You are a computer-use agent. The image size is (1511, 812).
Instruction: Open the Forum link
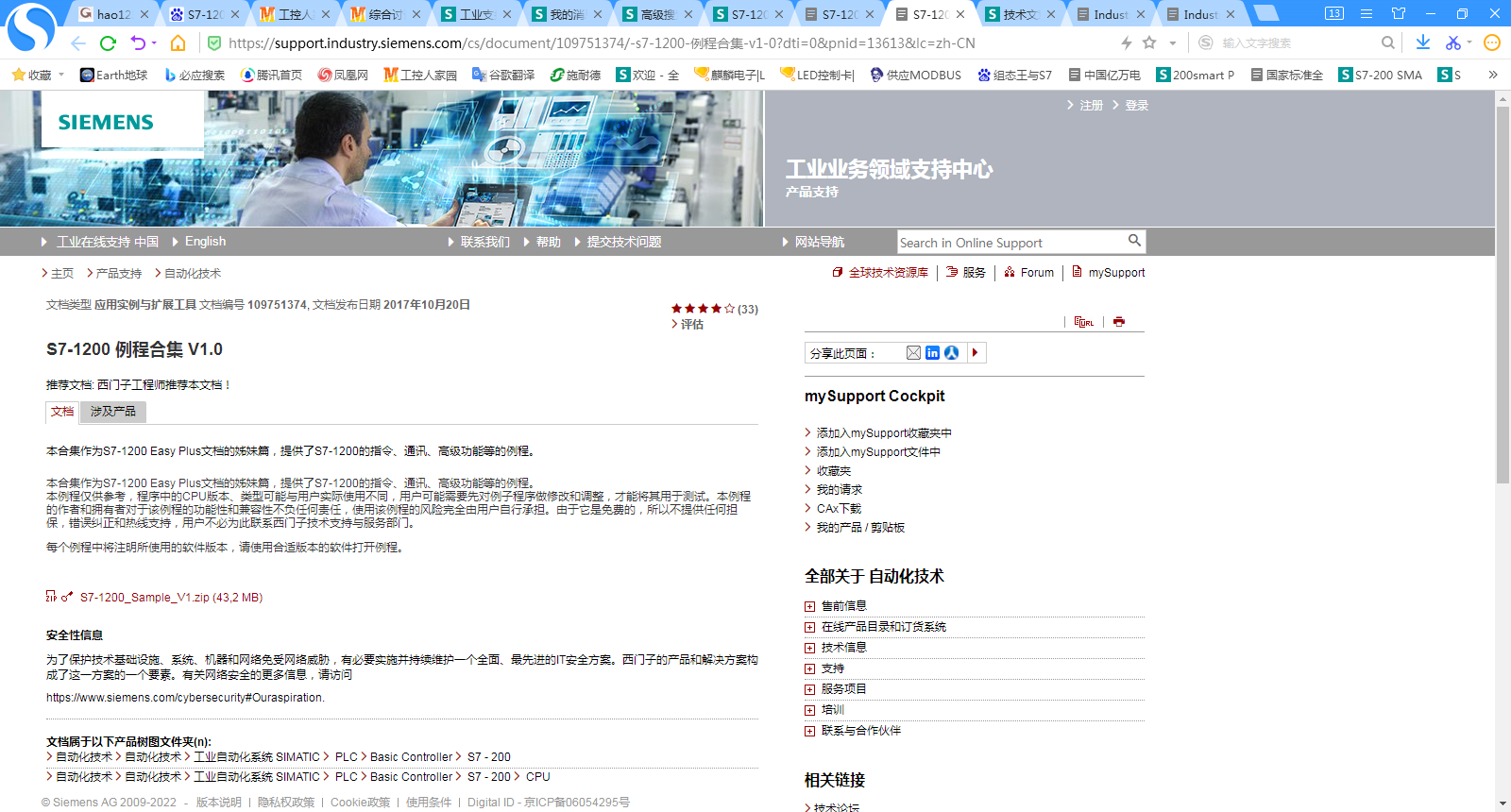click(1036, 273)
